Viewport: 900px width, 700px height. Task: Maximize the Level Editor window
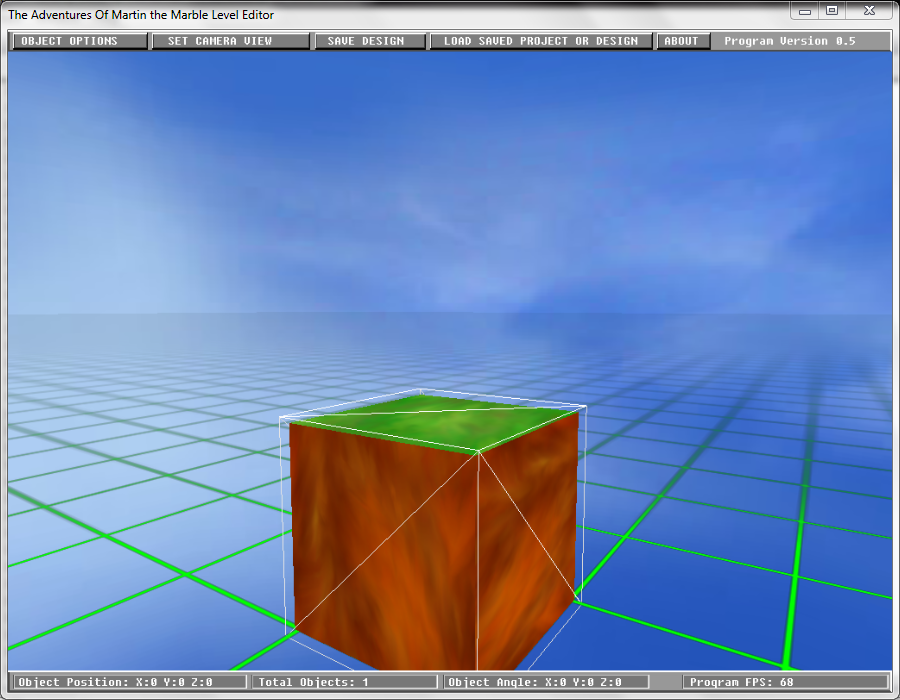coord(832,11)
